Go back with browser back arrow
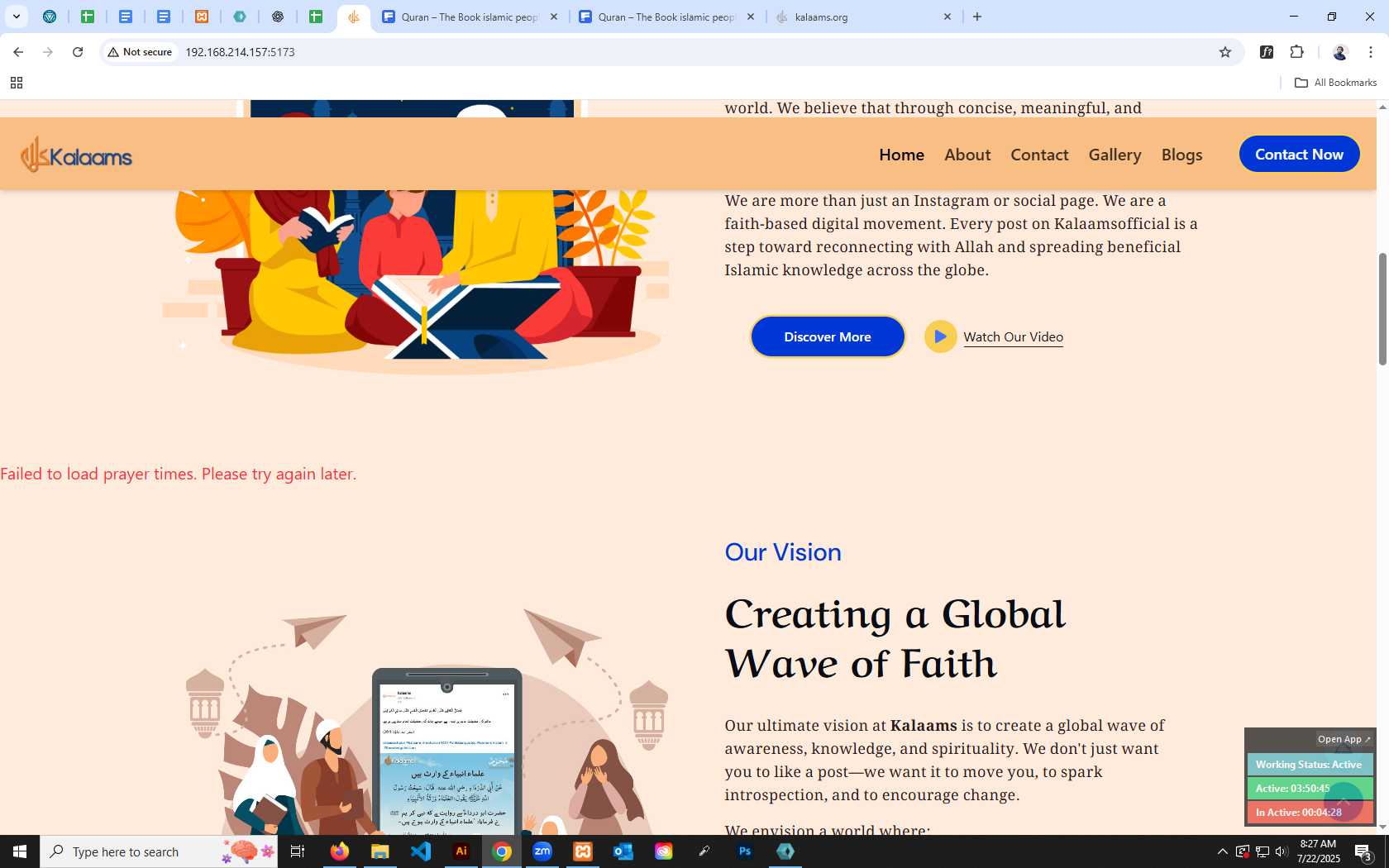1389x868 pixels. coord(18,52)
